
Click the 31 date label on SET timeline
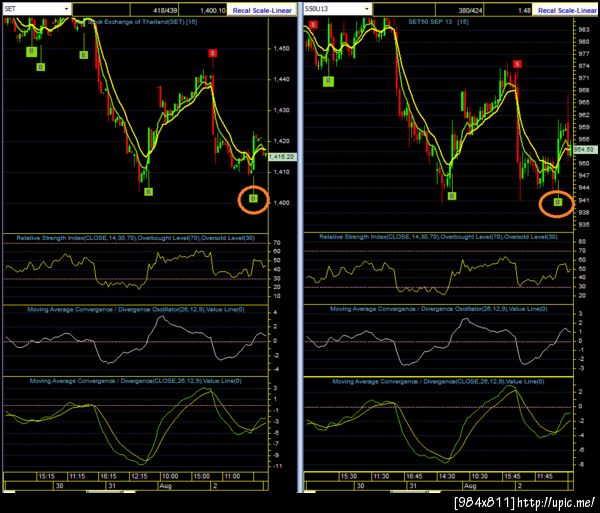[112, 486]
